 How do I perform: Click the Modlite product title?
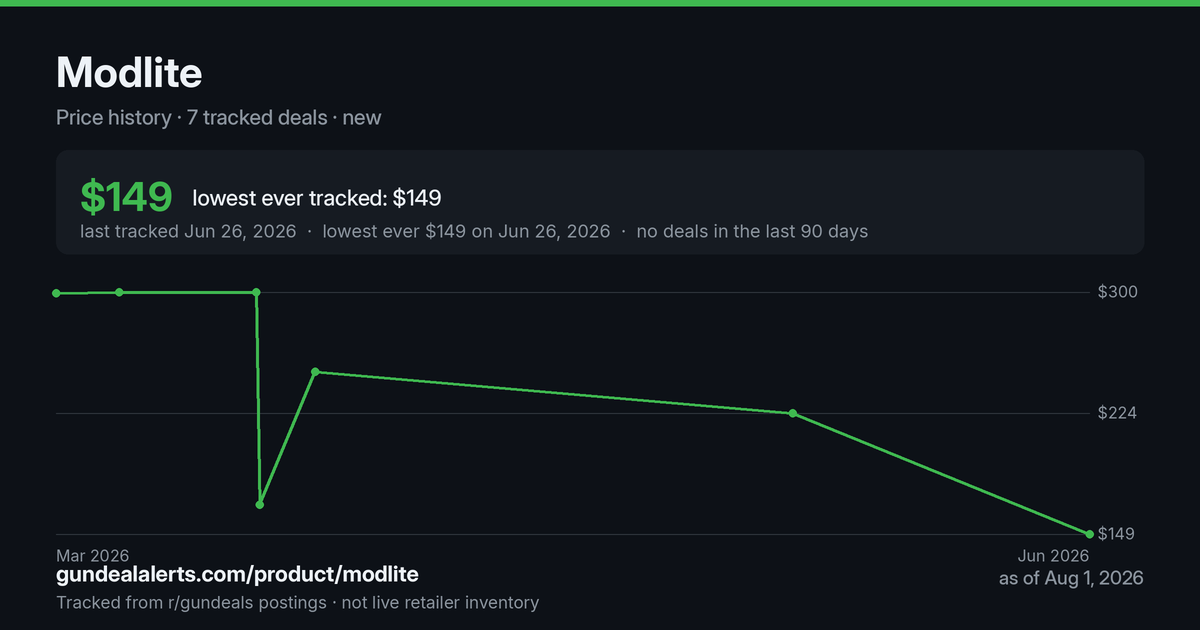[129, 72]
